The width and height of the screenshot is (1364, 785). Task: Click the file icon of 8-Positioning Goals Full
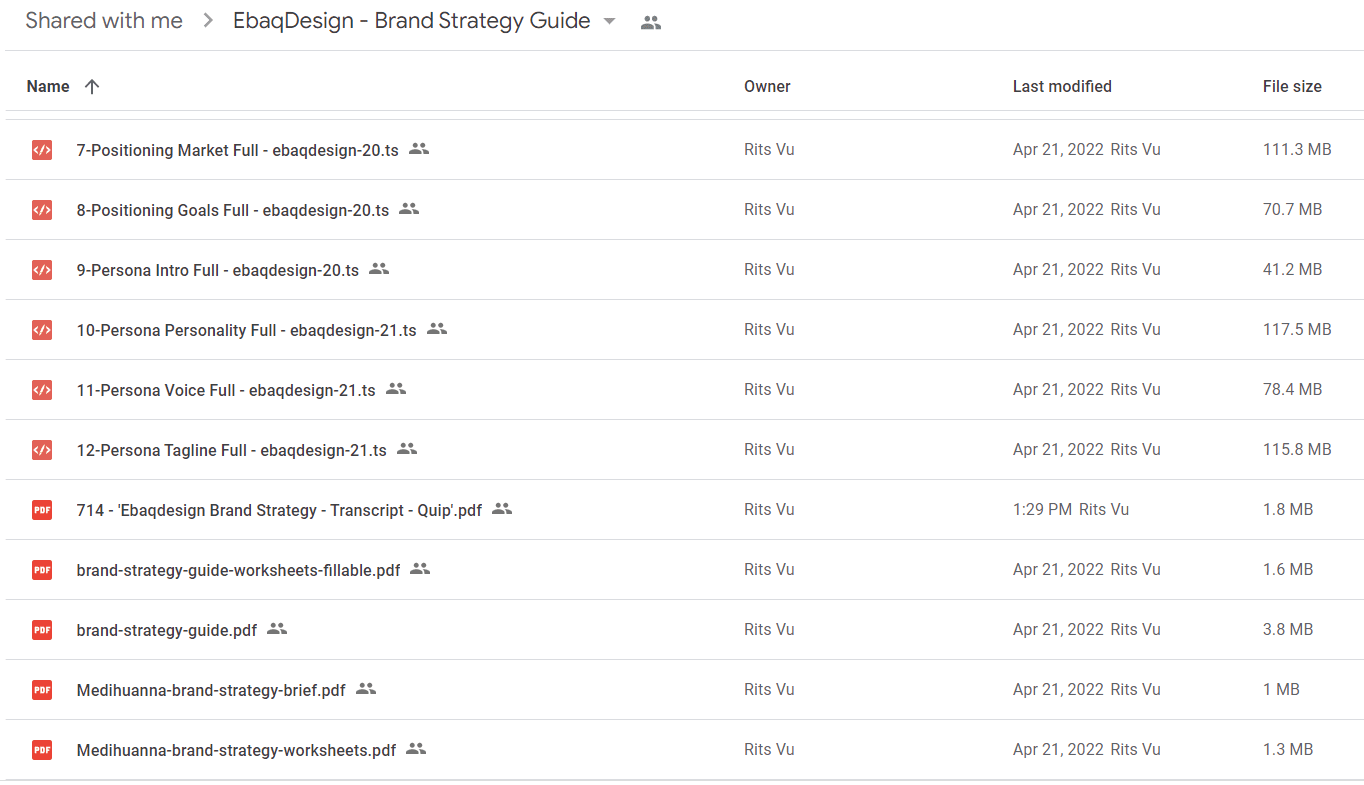tap(41, 210)
